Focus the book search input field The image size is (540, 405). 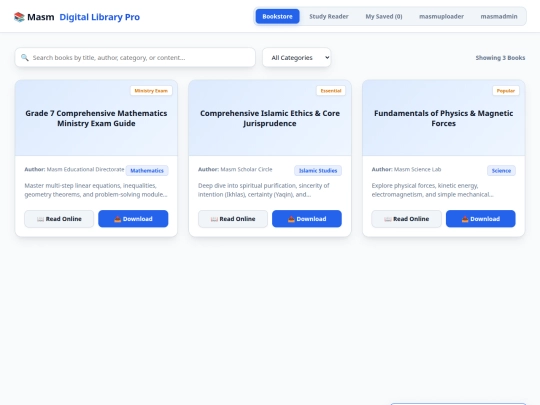[x=135, y=58]
